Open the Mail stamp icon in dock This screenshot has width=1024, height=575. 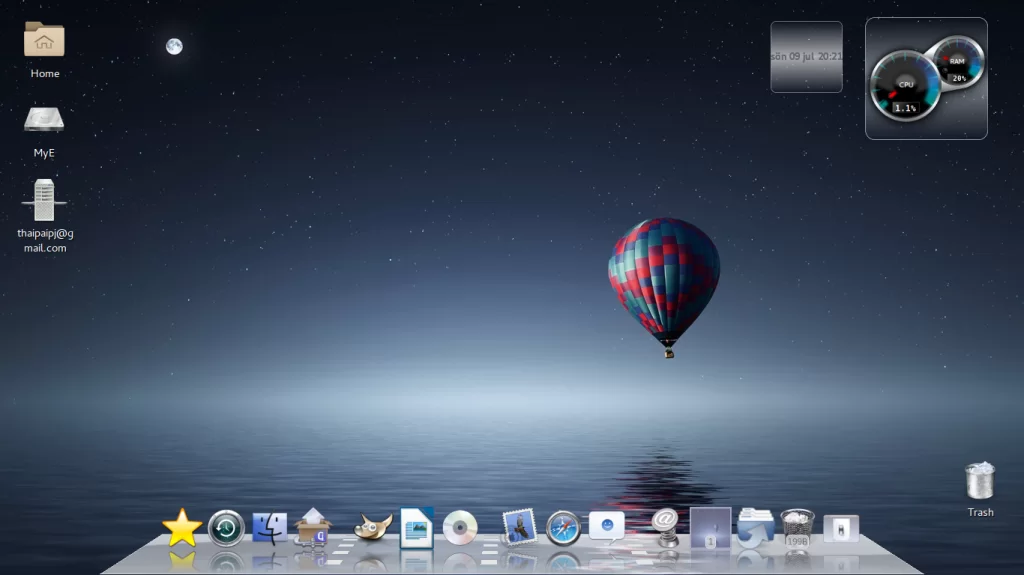point(519,527)
